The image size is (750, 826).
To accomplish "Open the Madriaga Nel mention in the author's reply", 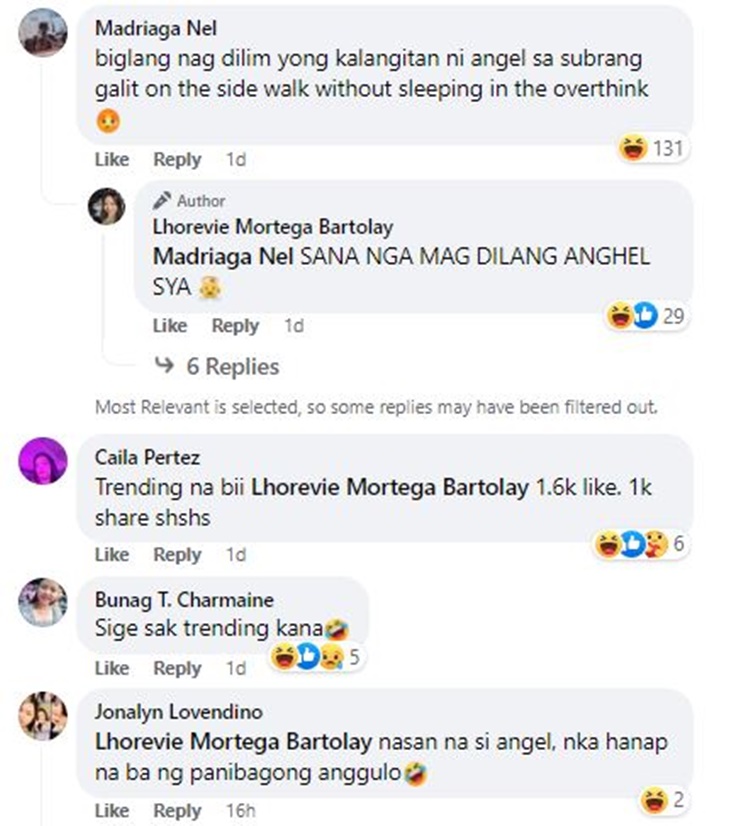I will click(223, 257).
